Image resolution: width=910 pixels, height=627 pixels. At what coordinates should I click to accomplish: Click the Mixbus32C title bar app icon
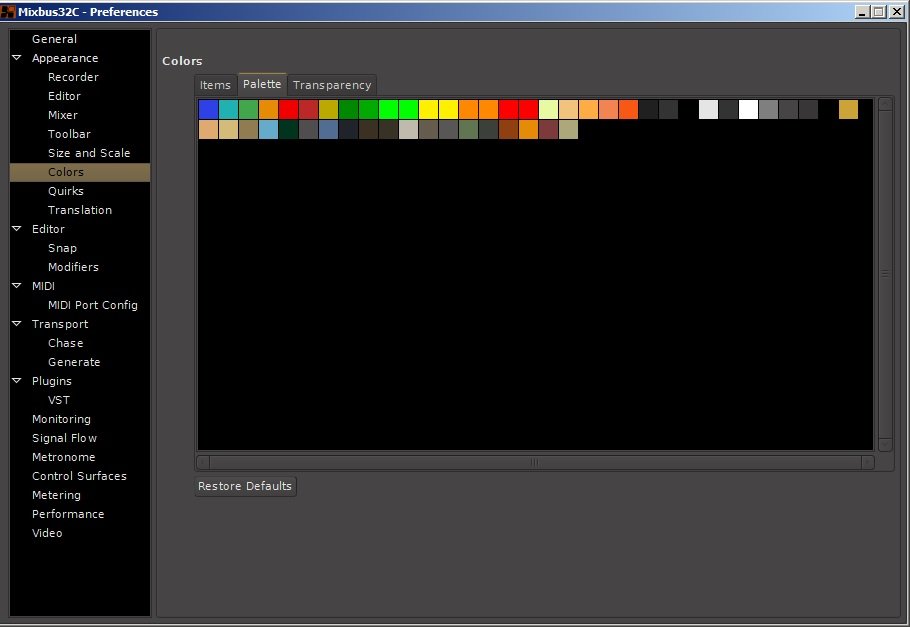pos(8,12)
